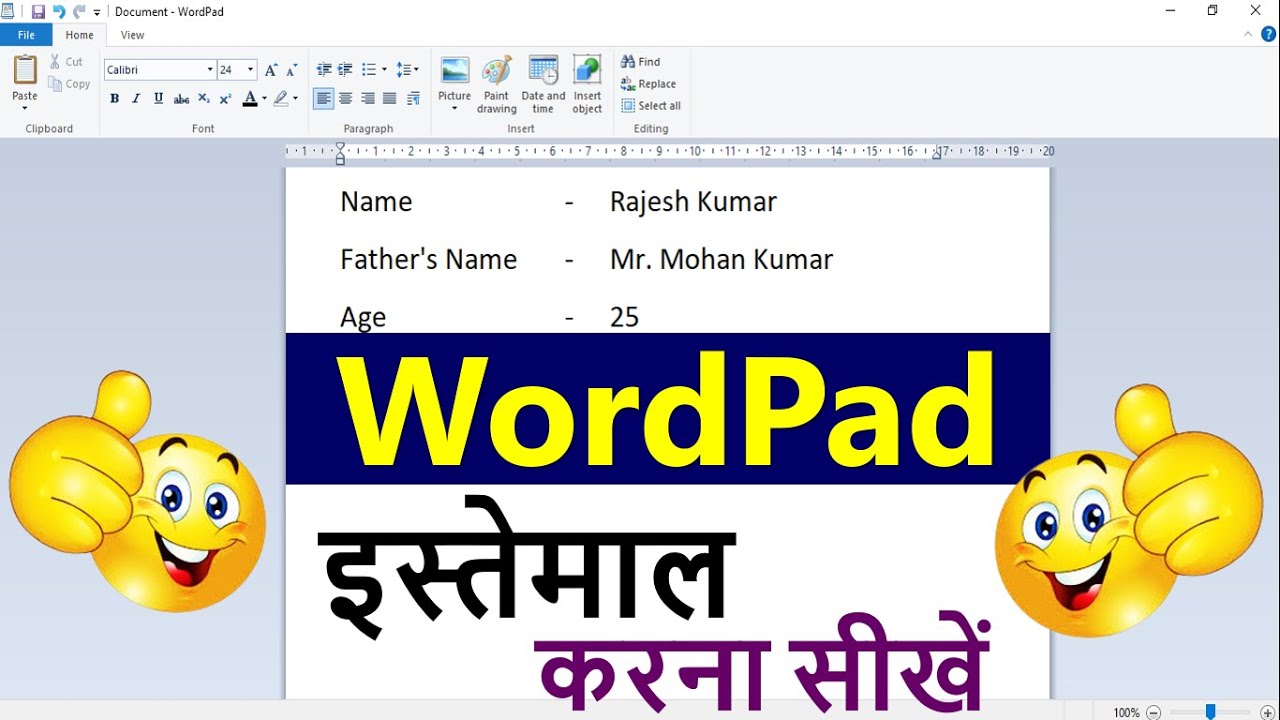Click Replace in the Editing group
Image resolution: width=1280 pixels, height=720 pixels.
[x=648, y=84]
